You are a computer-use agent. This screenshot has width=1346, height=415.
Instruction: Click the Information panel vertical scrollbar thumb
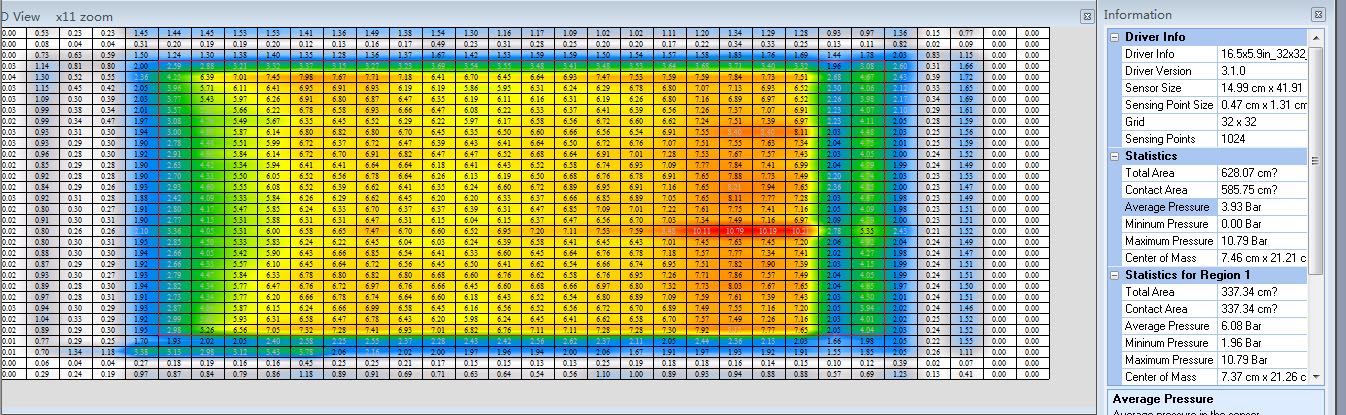click(1316, 160)
